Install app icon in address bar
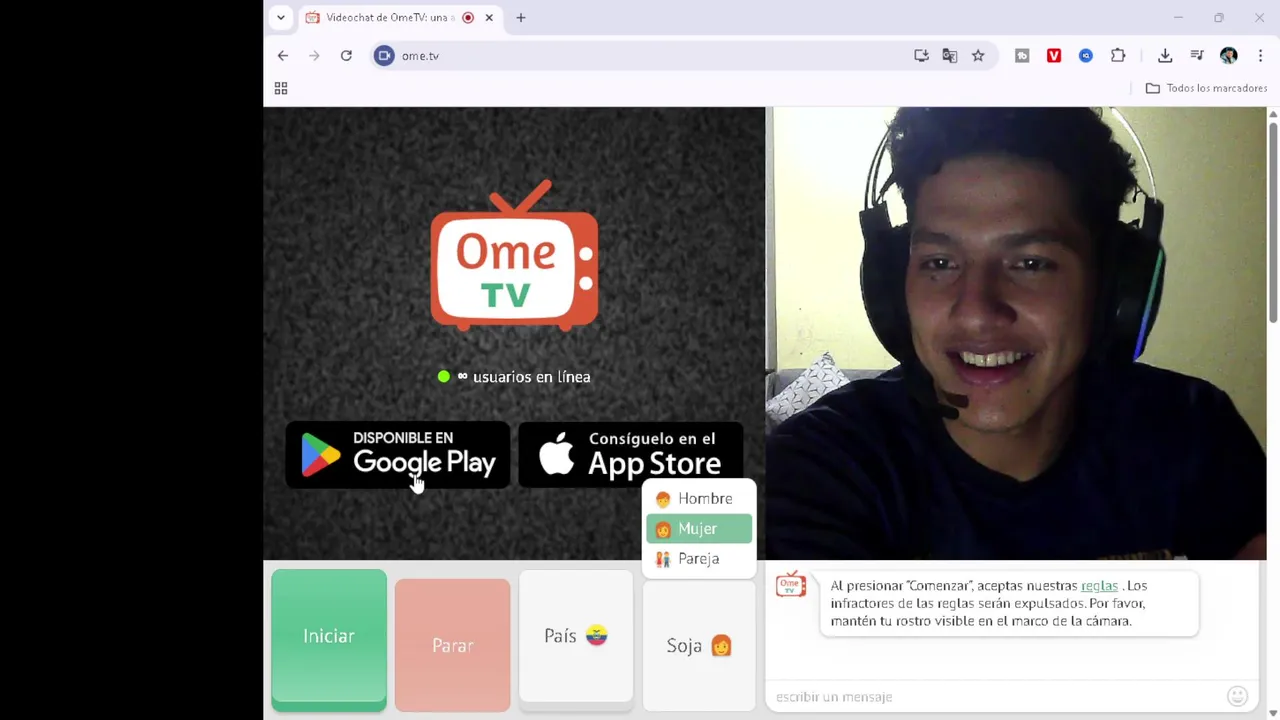The height and width of the screenshot is (720, 1280). [x=921, y=56]
